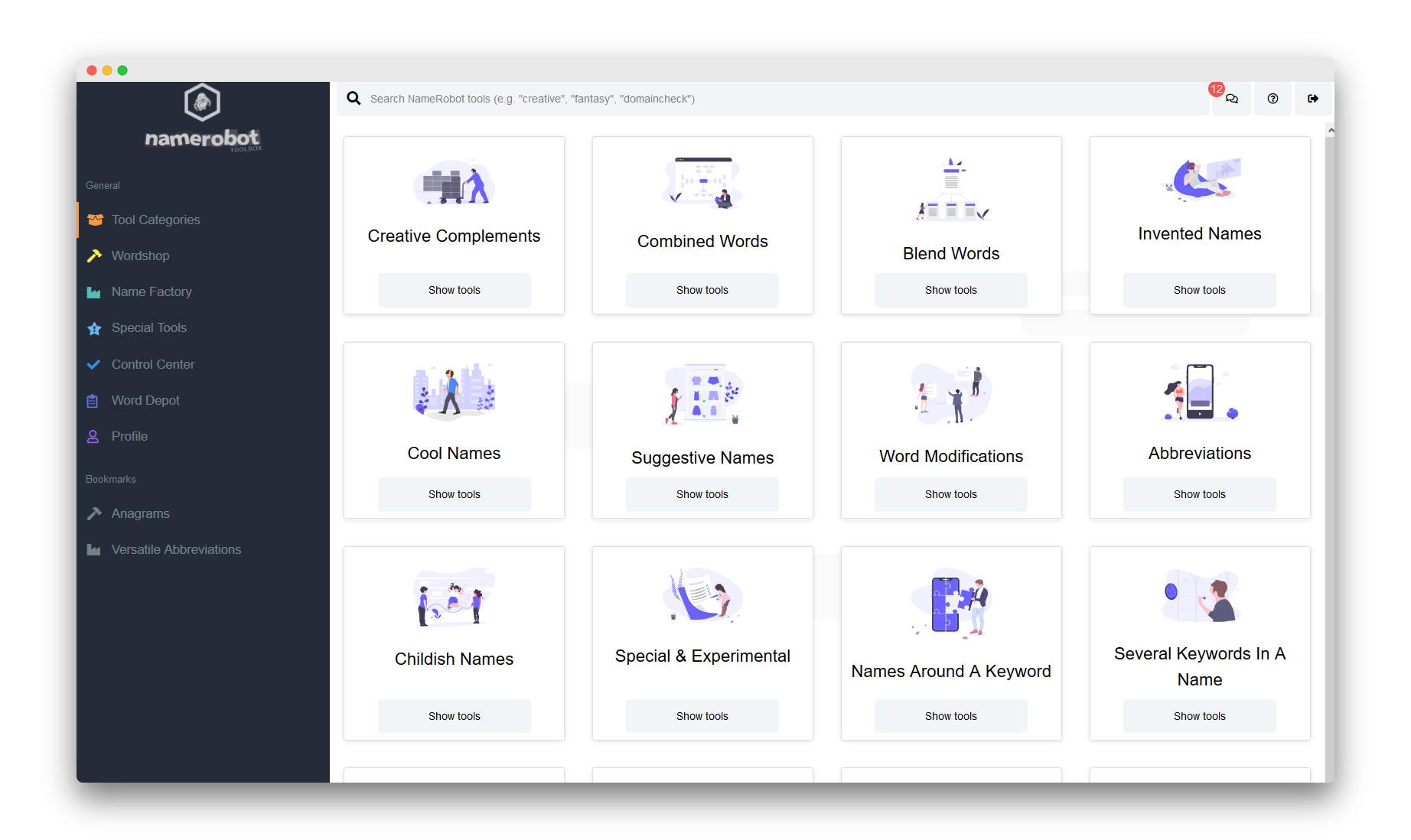The width and height of the screenshot is (1411, 840).
Task: Click the Cool Names illustration thumbnail
Action: click(454, 392)
